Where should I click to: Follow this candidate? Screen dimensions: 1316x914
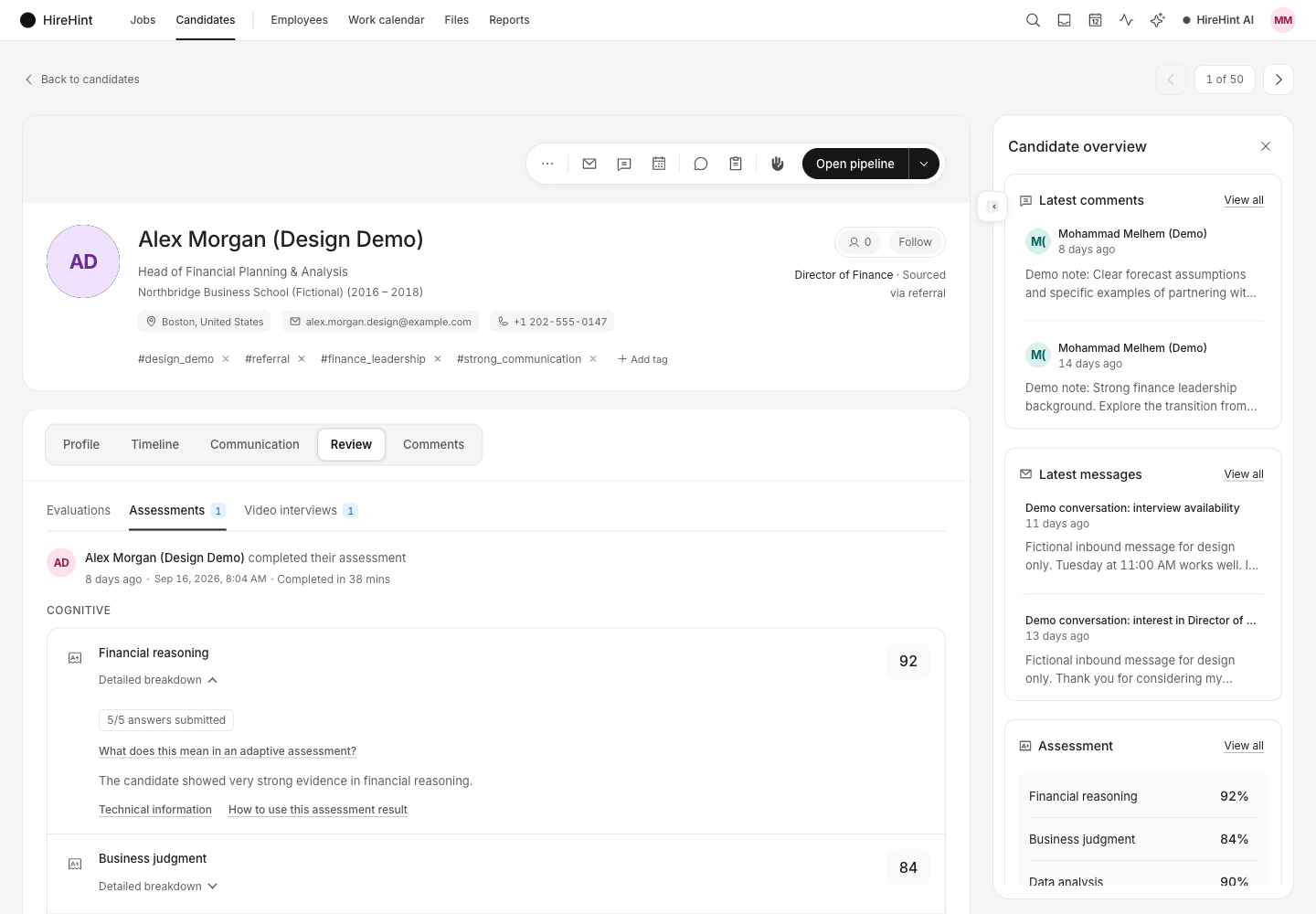point(915,242)
